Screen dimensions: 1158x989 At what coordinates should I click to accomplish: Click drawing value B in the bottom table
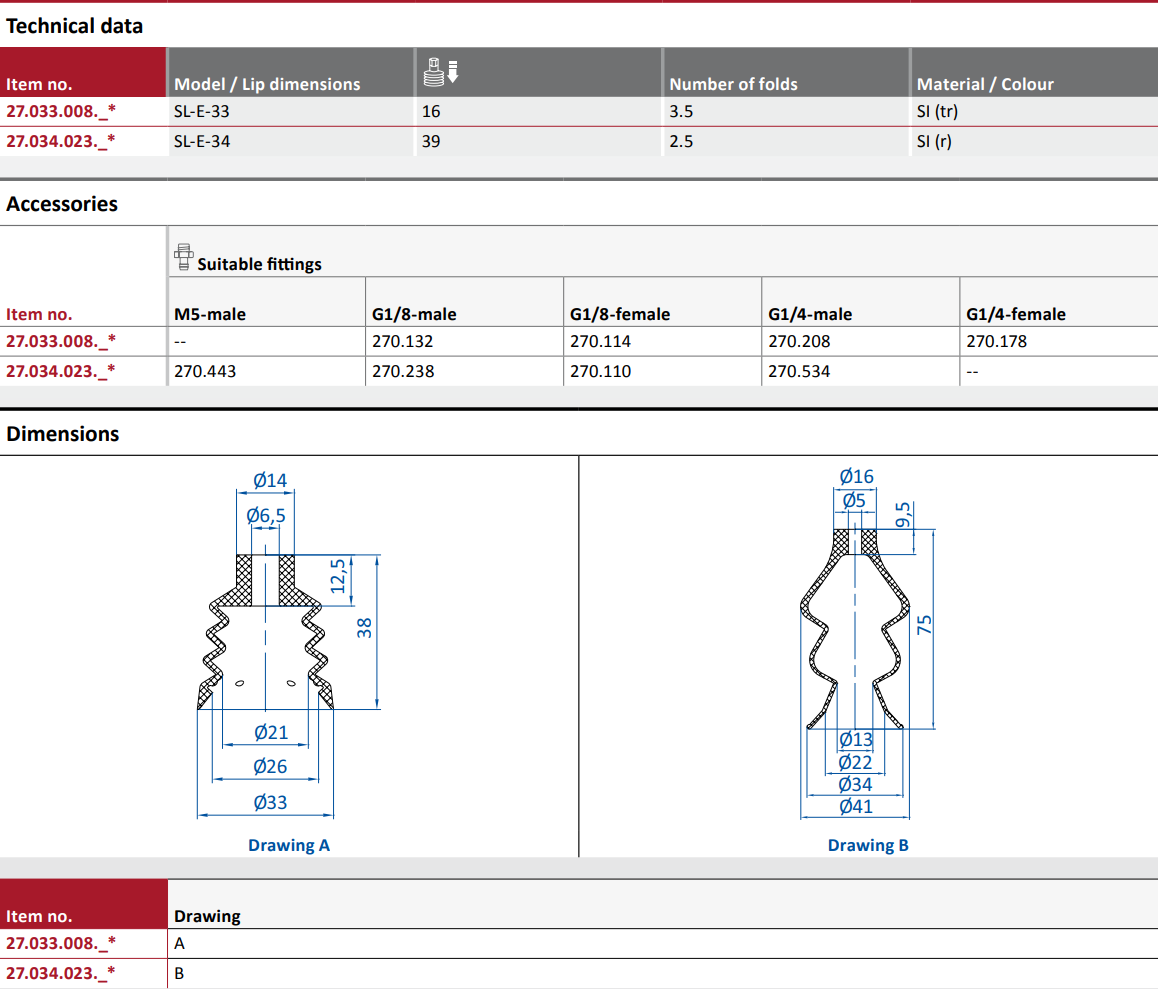pyautogui.click(x=179, y=973)
